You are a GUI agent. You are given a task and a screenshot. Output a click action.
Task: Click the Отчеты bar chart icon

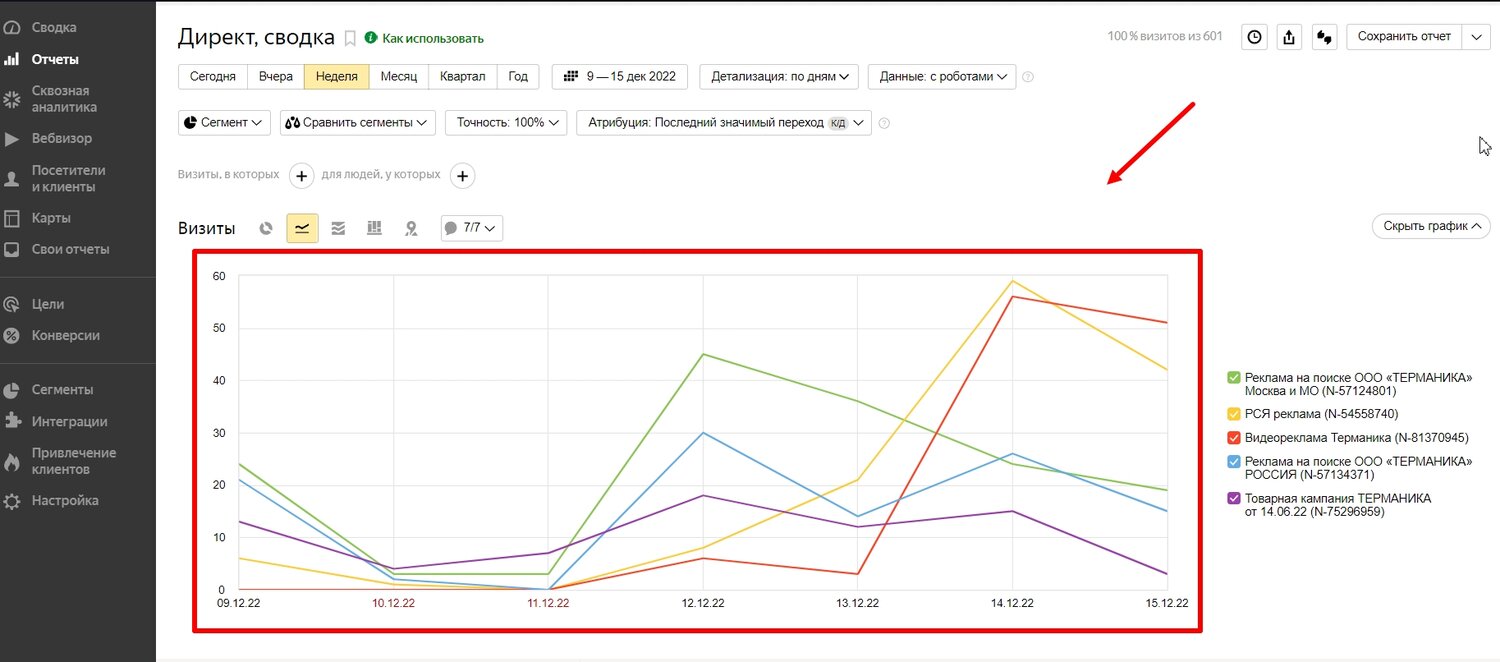click(x=12, y=60)
